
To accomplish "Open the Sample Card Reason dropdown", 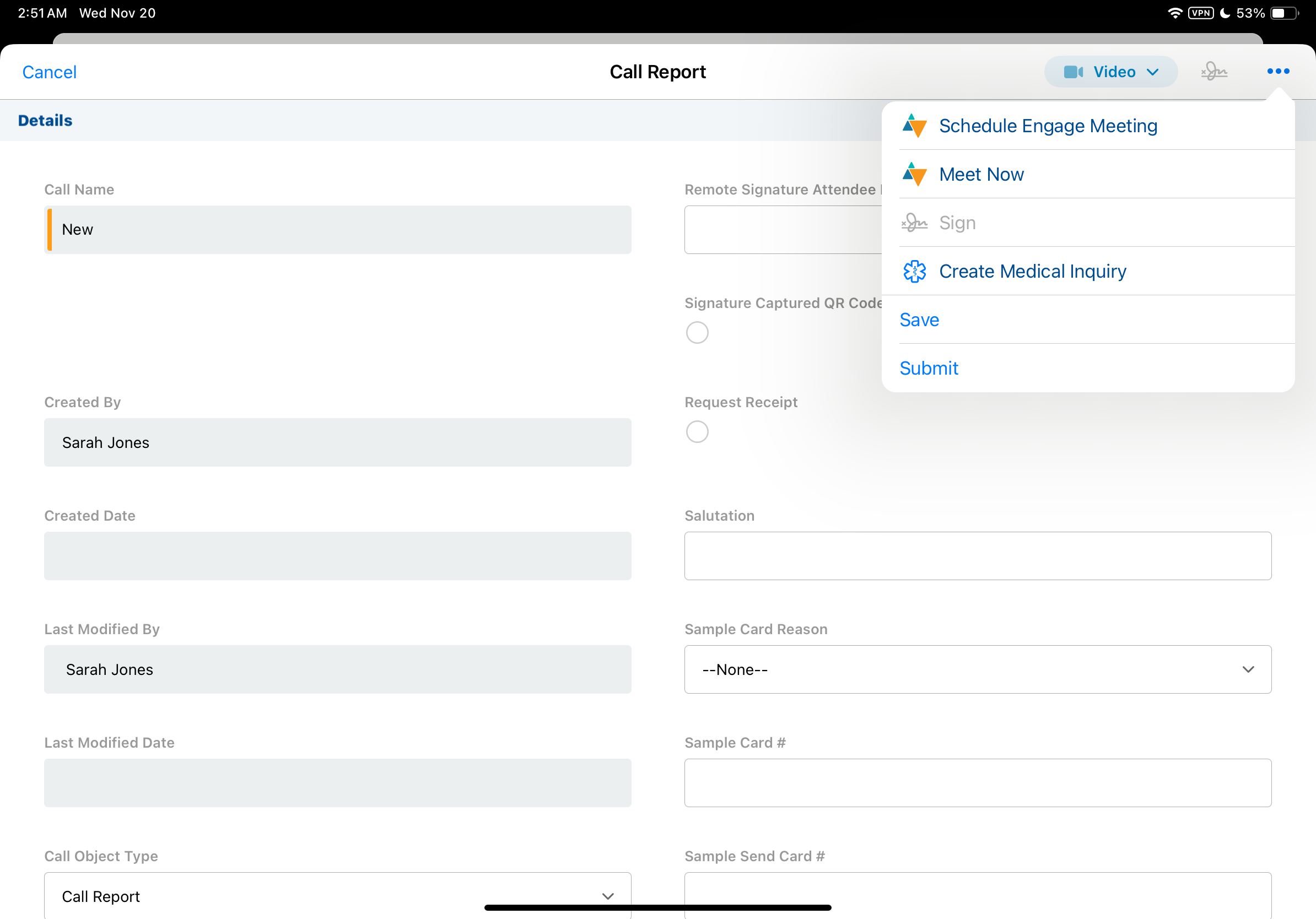I will point(977,669).
